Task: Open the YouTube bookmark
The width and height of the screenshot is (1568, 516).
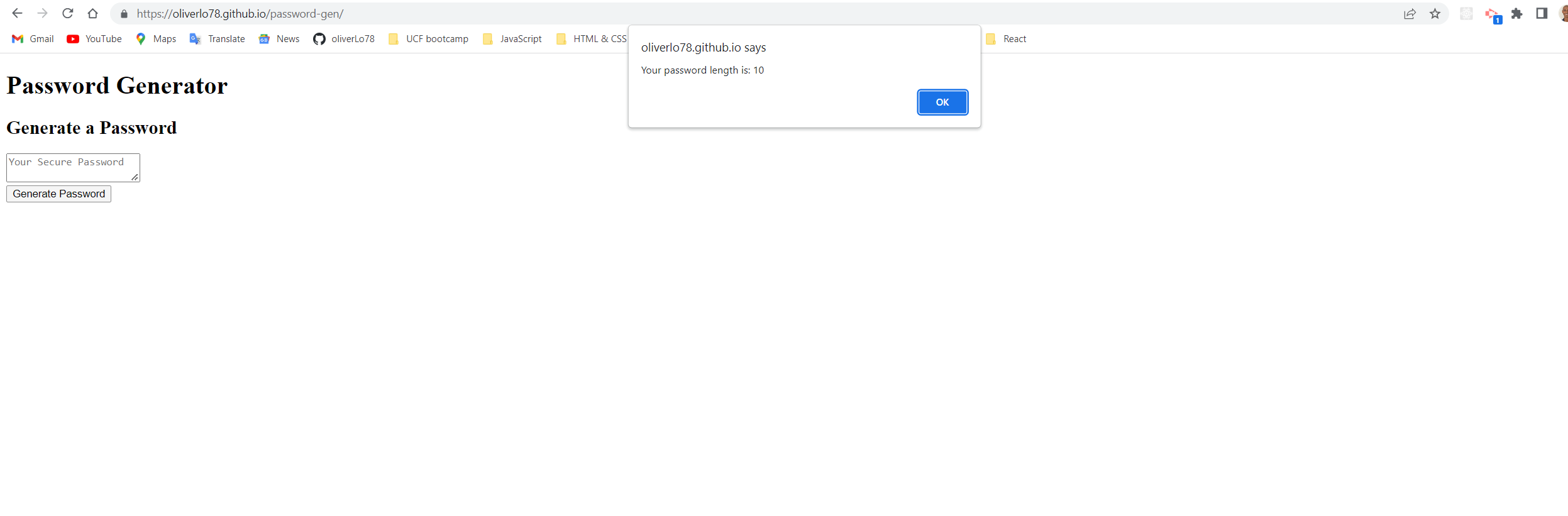Action: (x=93, y=38)
